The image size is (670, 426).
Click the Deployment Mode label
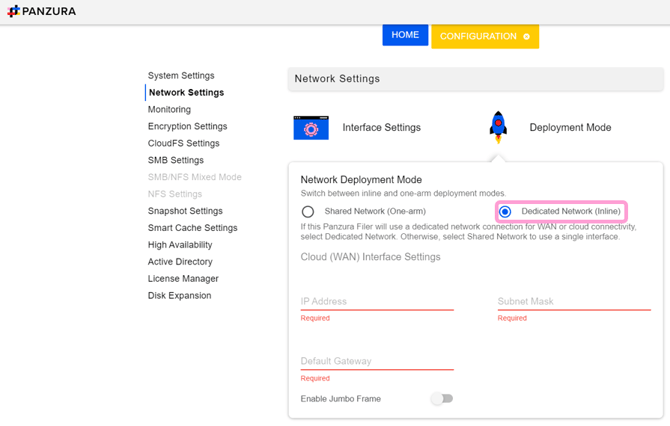(x=570, y=127)
